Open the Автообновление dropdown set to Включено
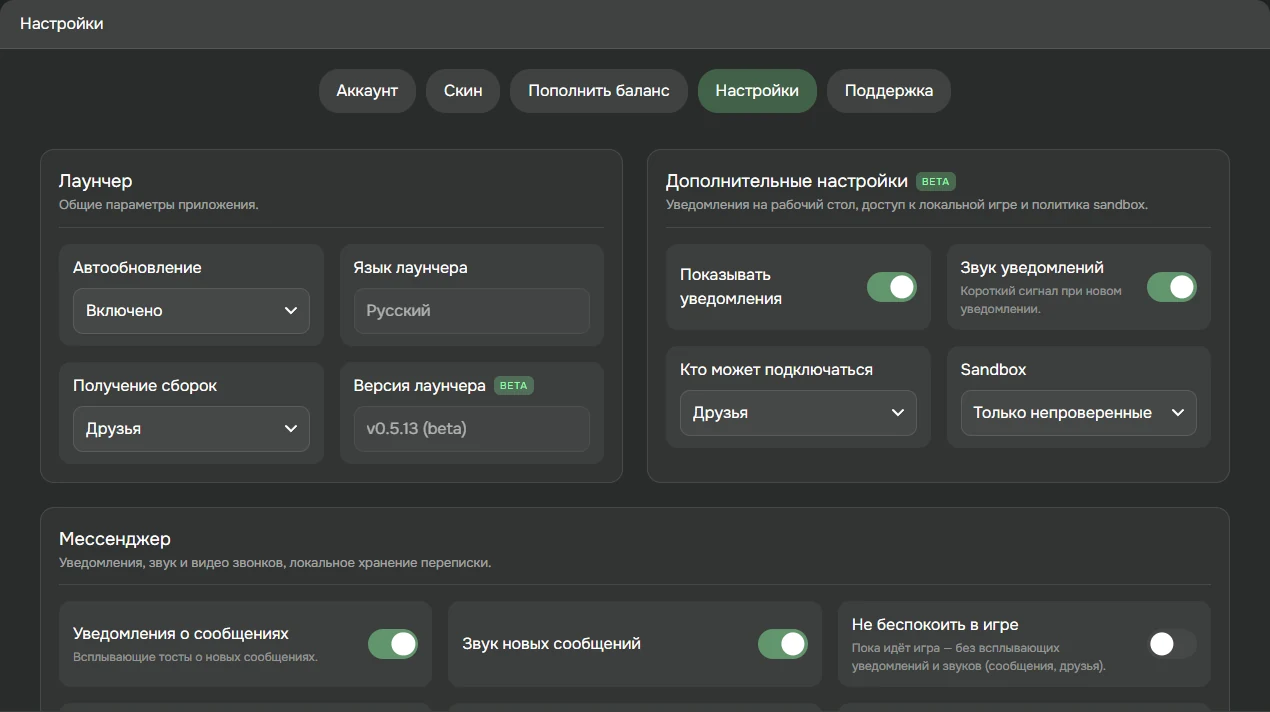1270x712 pixels. click(191, 311)
